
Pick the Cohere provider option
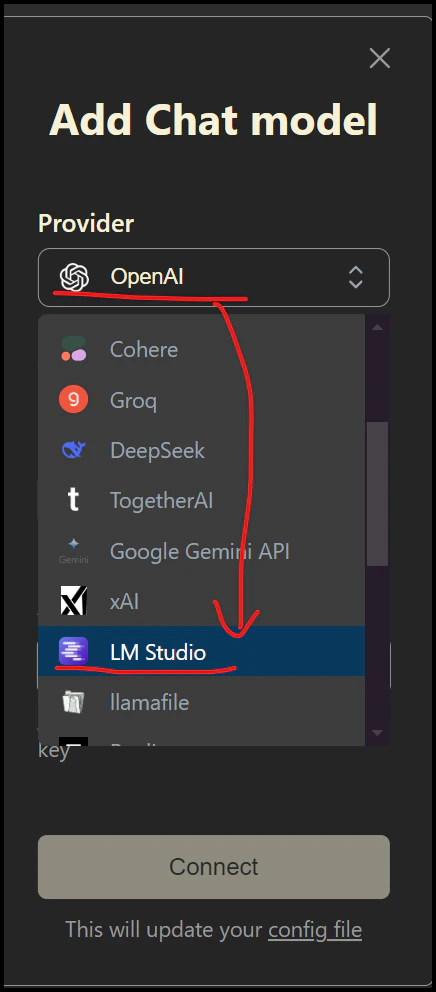click(201, 349)
